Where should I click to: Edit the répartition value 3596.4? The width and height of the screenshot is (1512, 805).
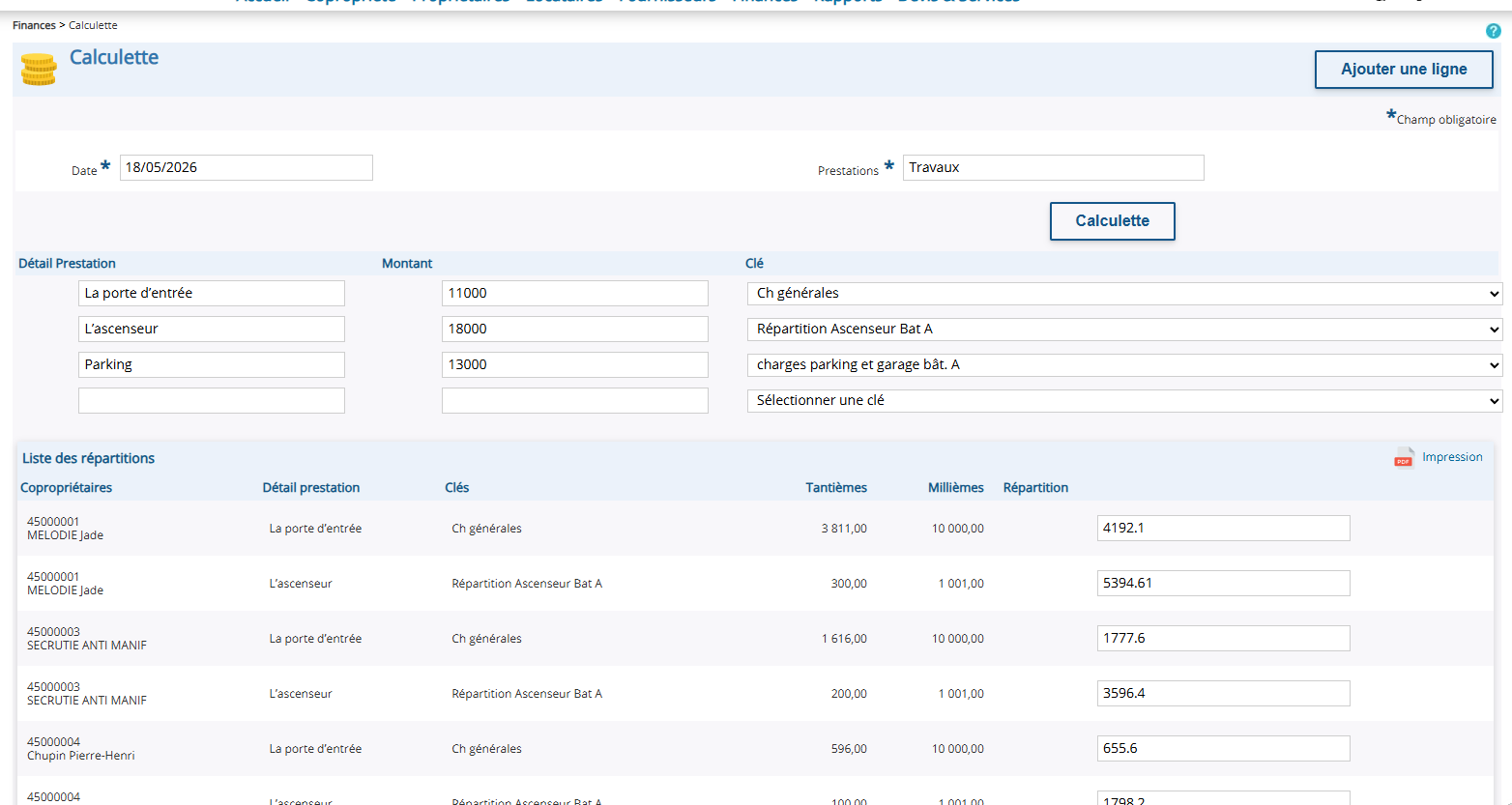(1224, 693)
